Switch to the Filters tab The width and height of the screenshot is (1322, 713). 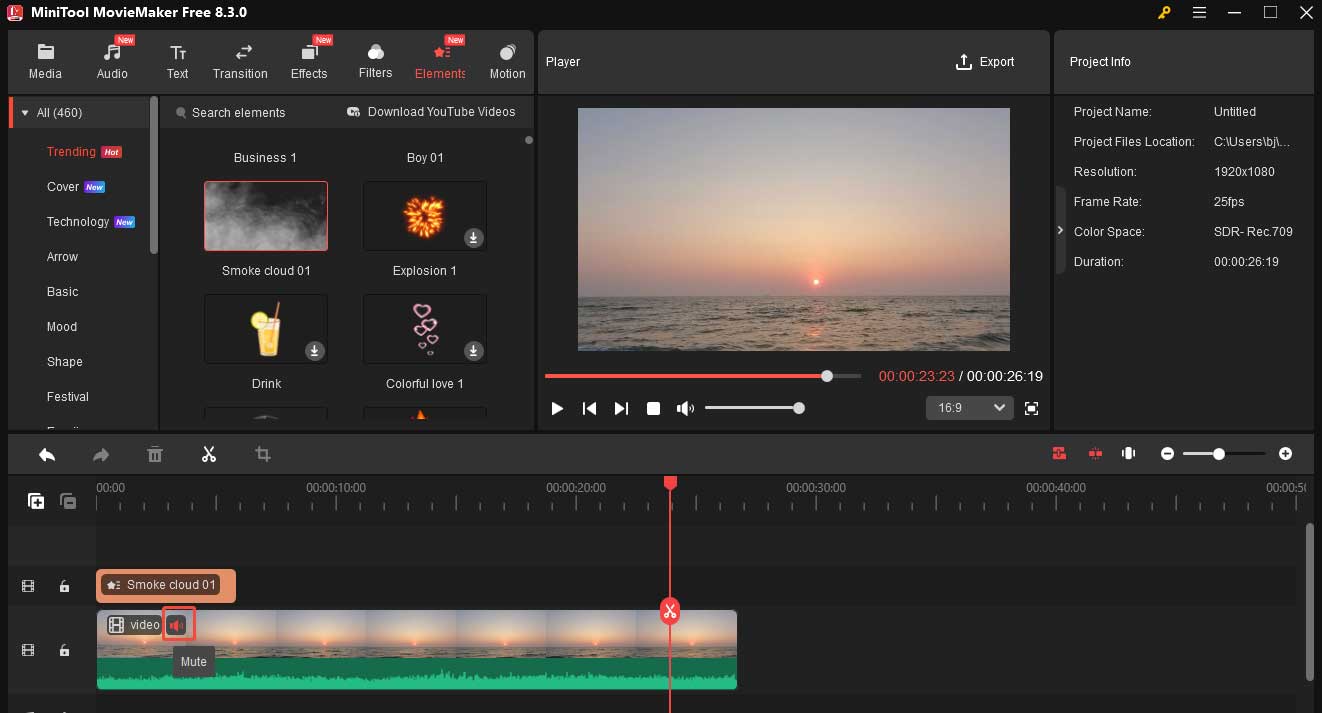coord(375,62)
